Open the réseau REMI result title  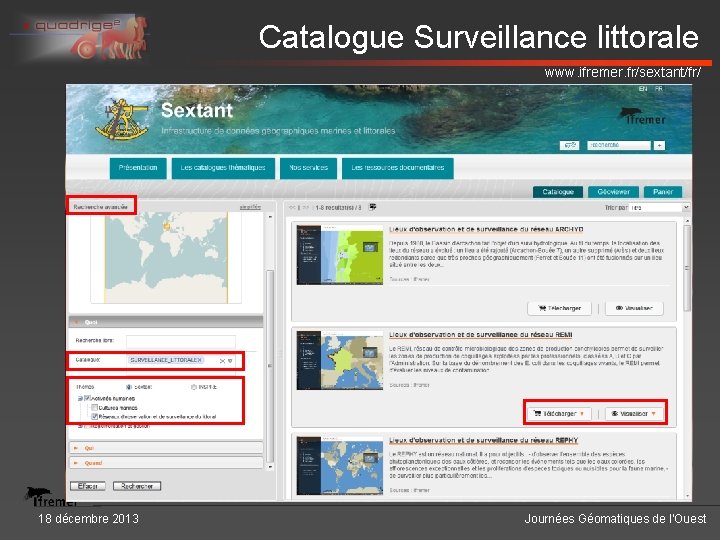(480, 335)
